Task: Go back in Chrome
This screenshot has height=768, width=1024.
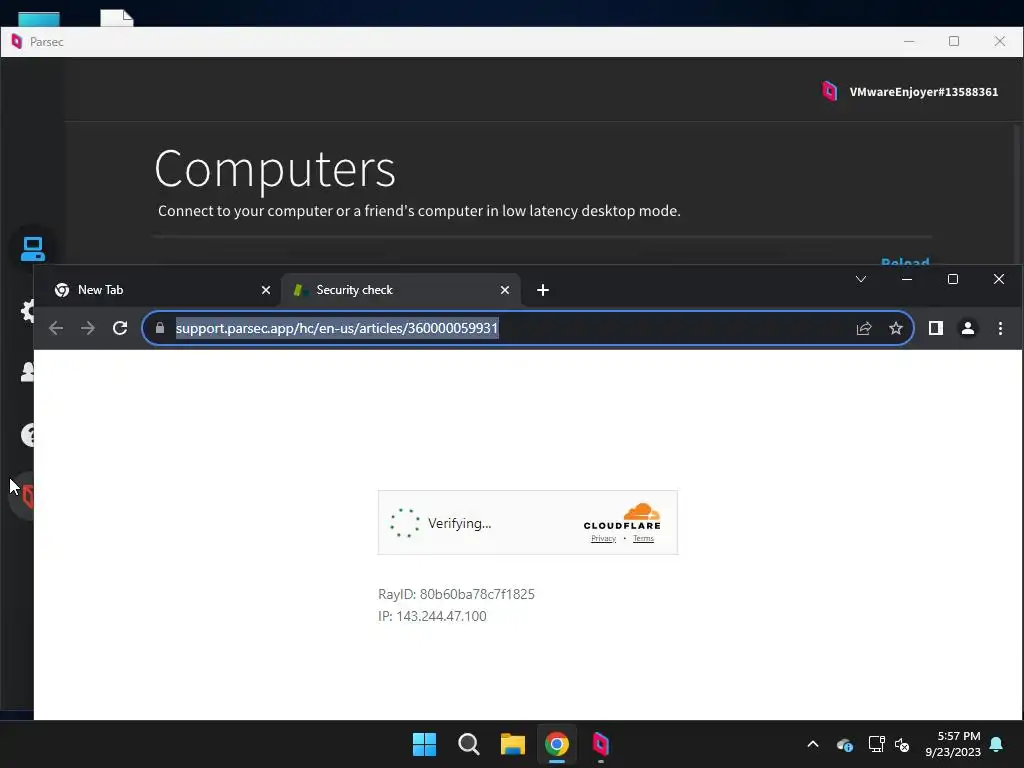Action: tap(56, 328)
